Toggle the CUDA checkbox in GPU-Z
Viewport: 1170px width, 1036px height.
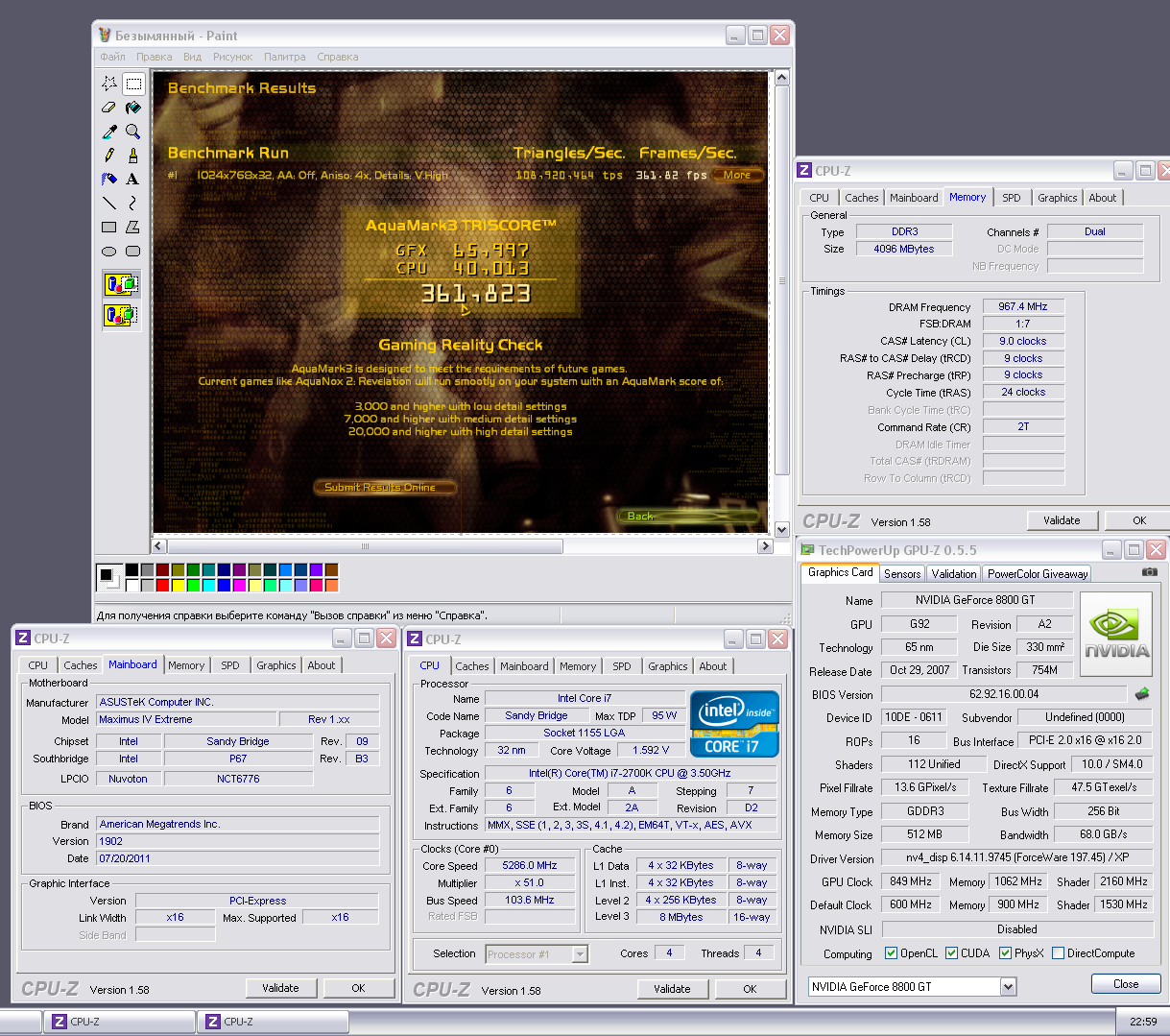pos(951,953)
